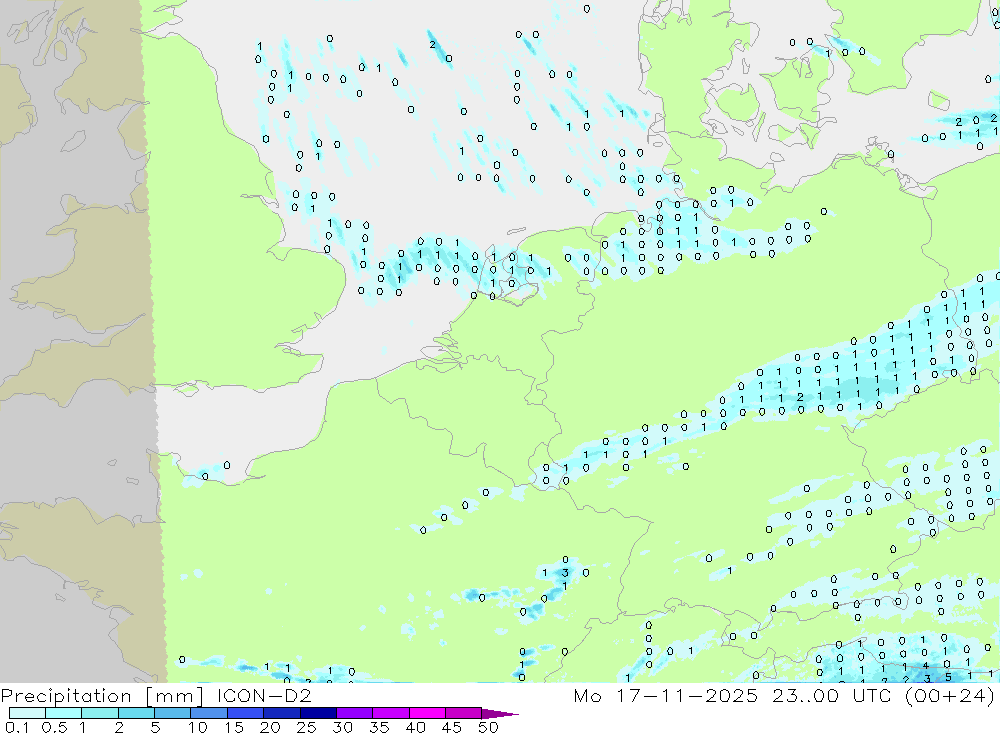Click the "15" legend scale label

pos(234,727)
